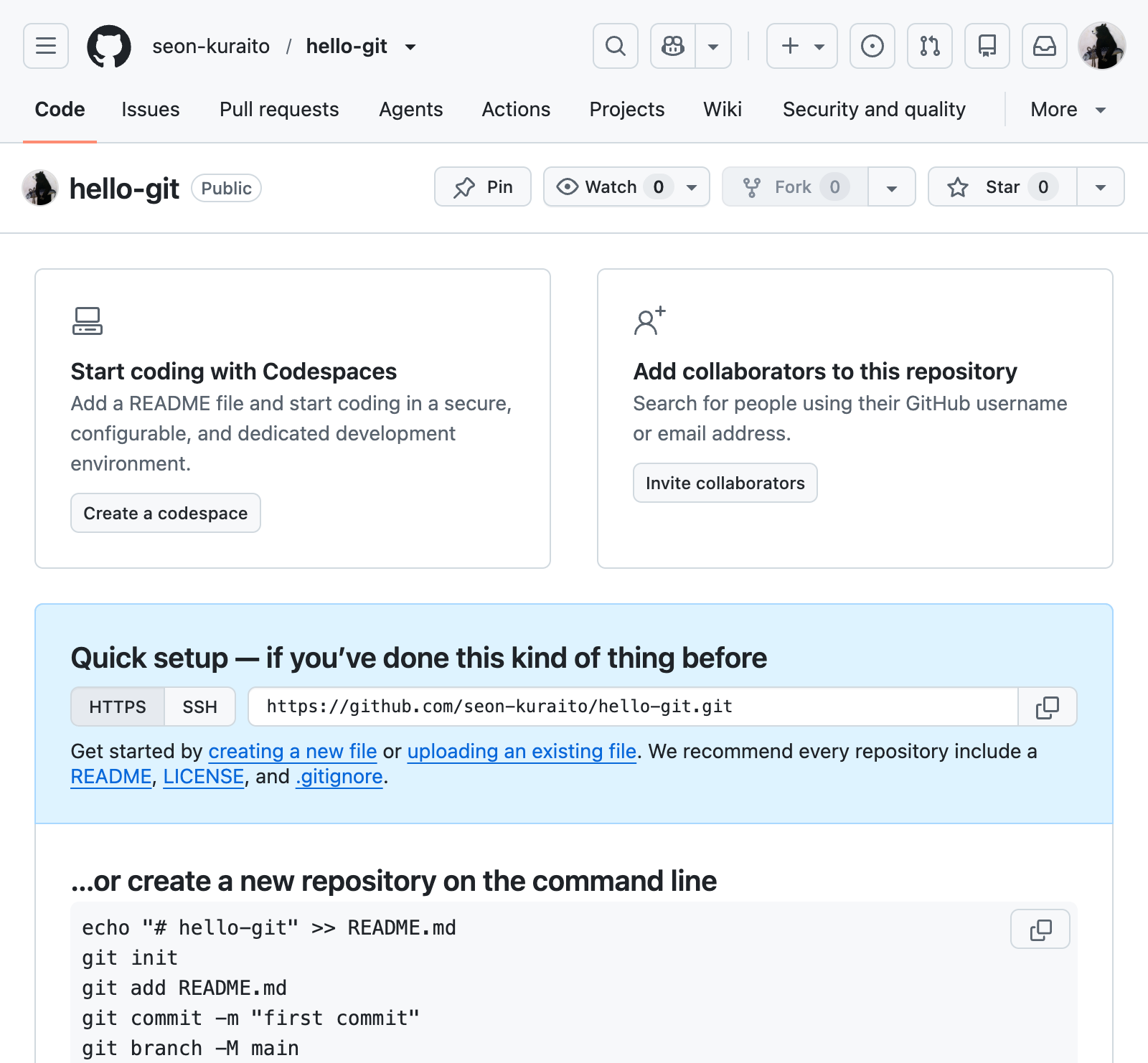Click the repository clone URL field
This screenshot has width=1148, height=1063.
coord(633,707)
